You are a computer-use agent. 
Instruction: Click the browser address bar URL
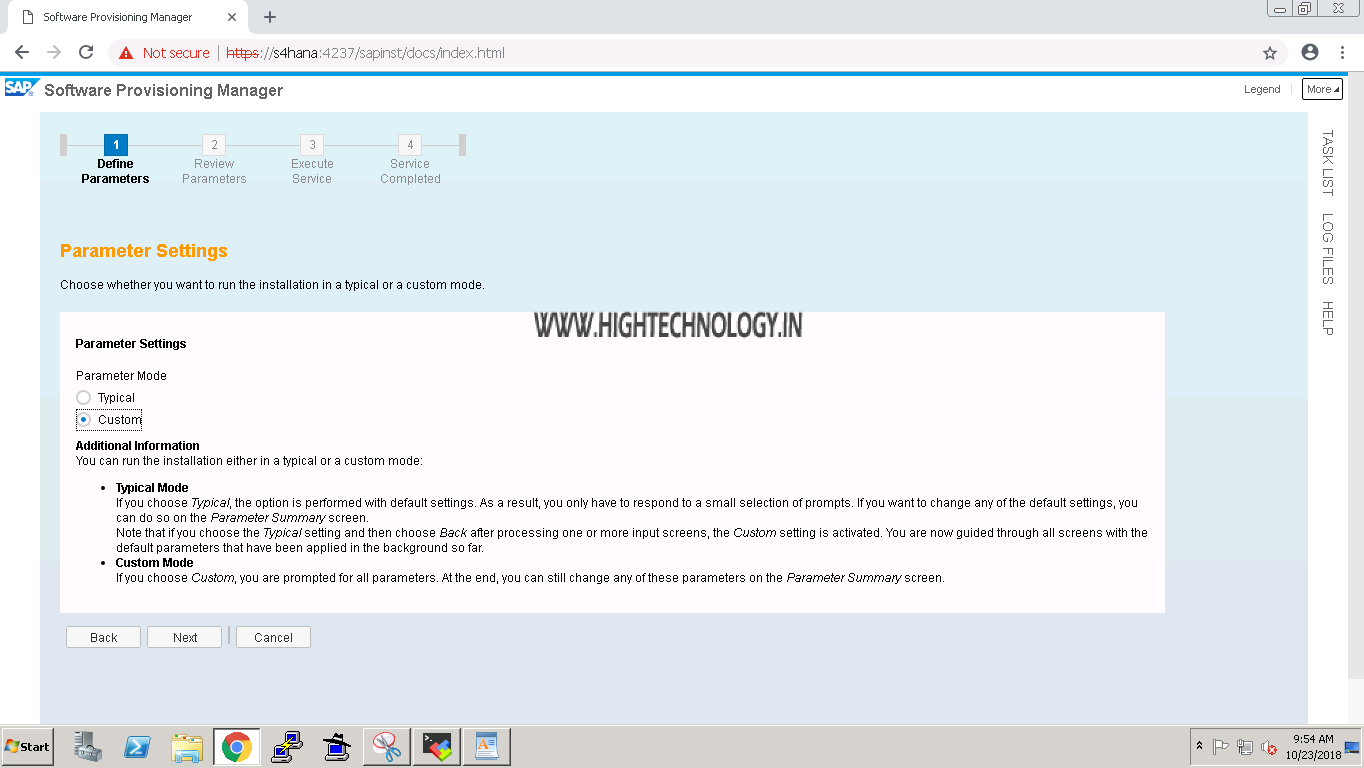click(x=366, y=53)
